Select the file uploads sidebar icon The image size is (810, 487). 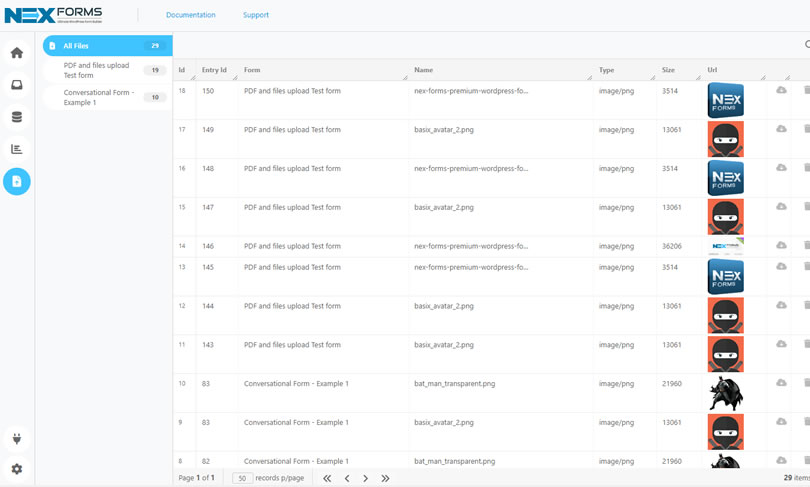[17, 181]
